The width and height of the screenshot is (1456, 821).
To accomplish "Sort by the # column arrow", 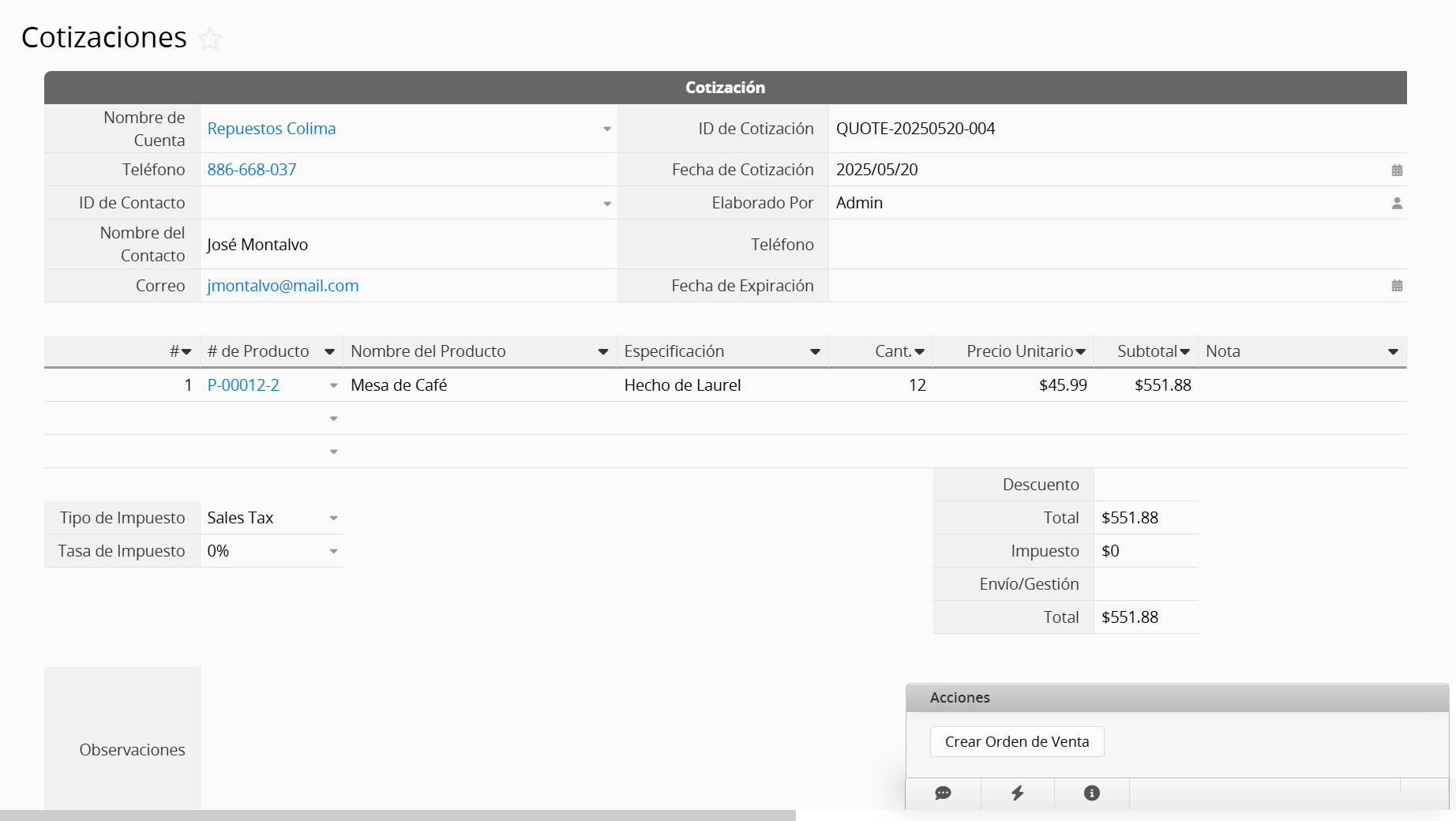I will point(186,352).
